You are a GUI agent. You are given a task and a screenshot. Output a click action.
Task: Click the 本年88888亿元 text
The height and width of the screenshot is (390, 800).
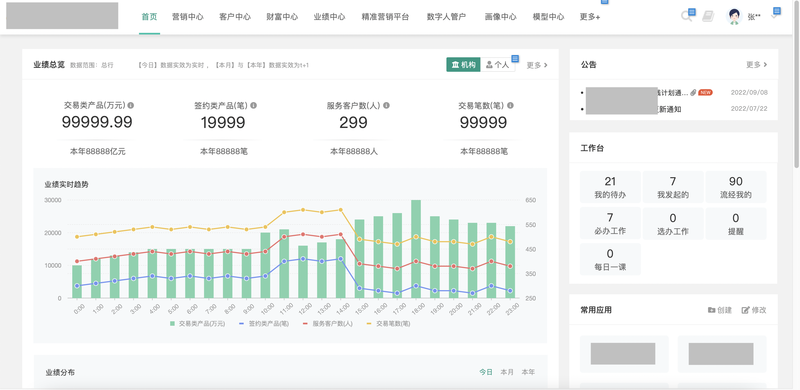97,152
